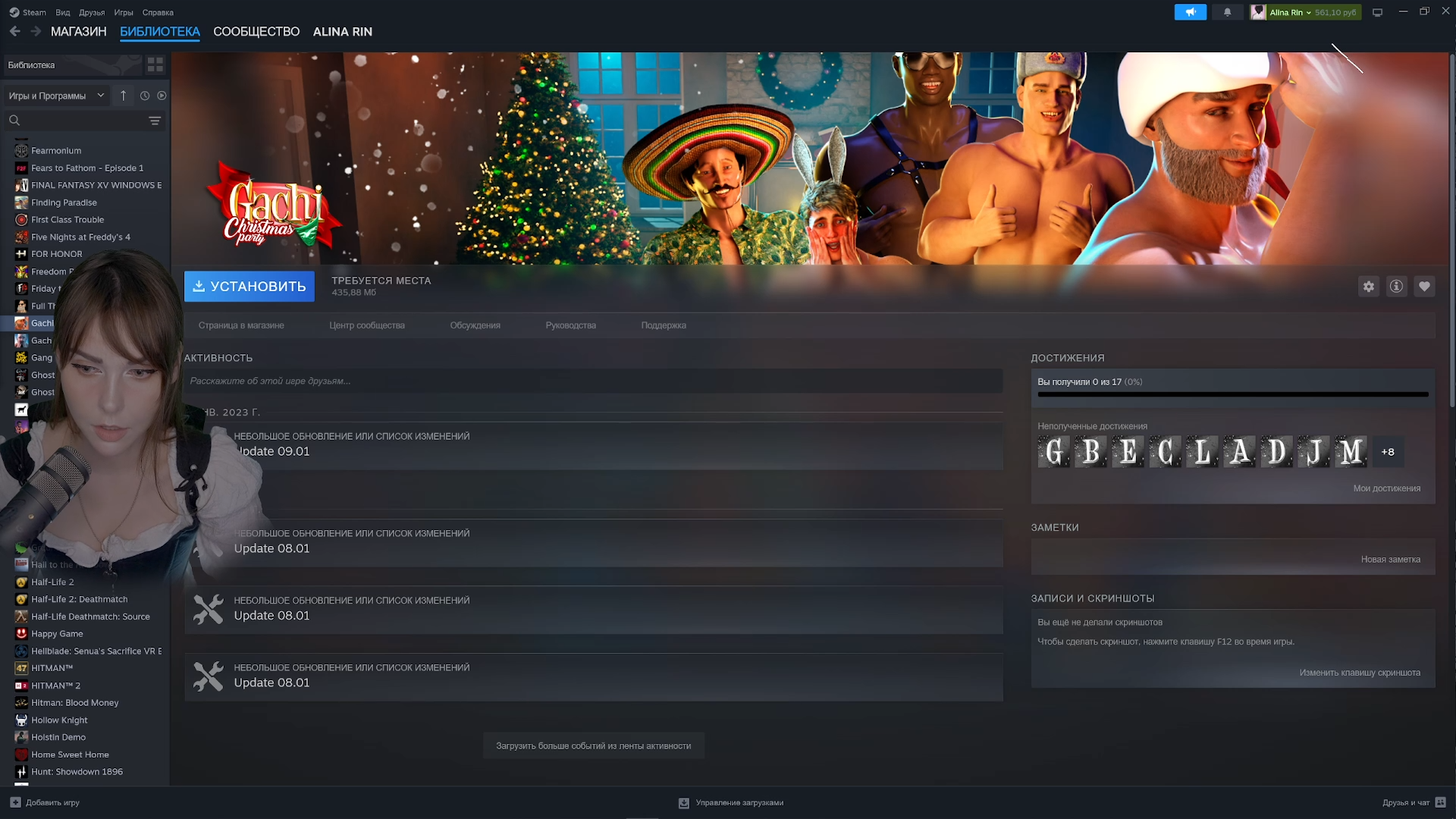The image size is (1456, 819).
Task: Open Мои достижения link
Action: click(1386, 488)
